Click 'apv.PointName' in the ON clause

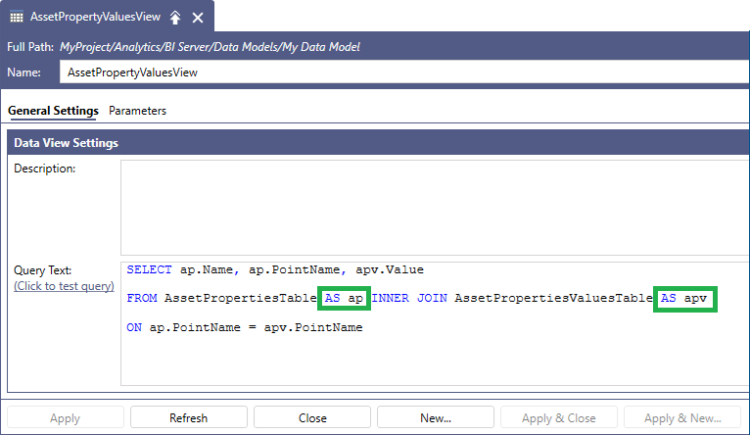click(313, 327)
